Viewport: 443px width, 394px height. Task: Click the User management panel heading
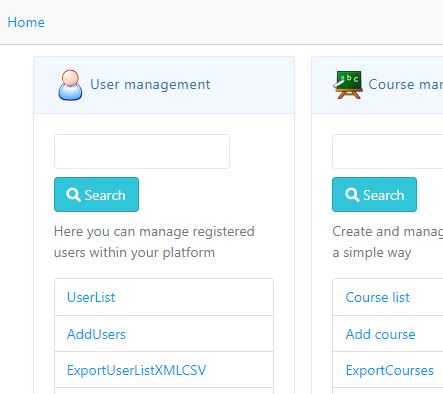tap(150, 84)
